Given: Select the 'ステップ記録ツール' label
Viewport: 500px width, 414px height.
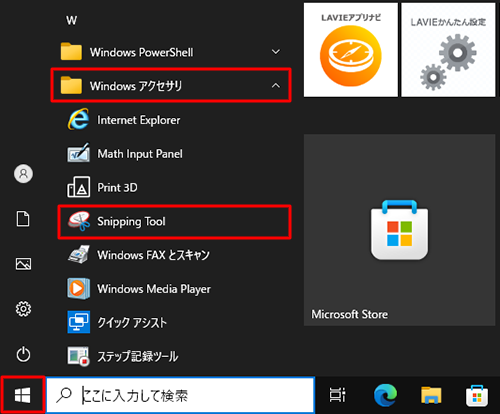Looking at the screenshot, I should (x=138, y=356).
